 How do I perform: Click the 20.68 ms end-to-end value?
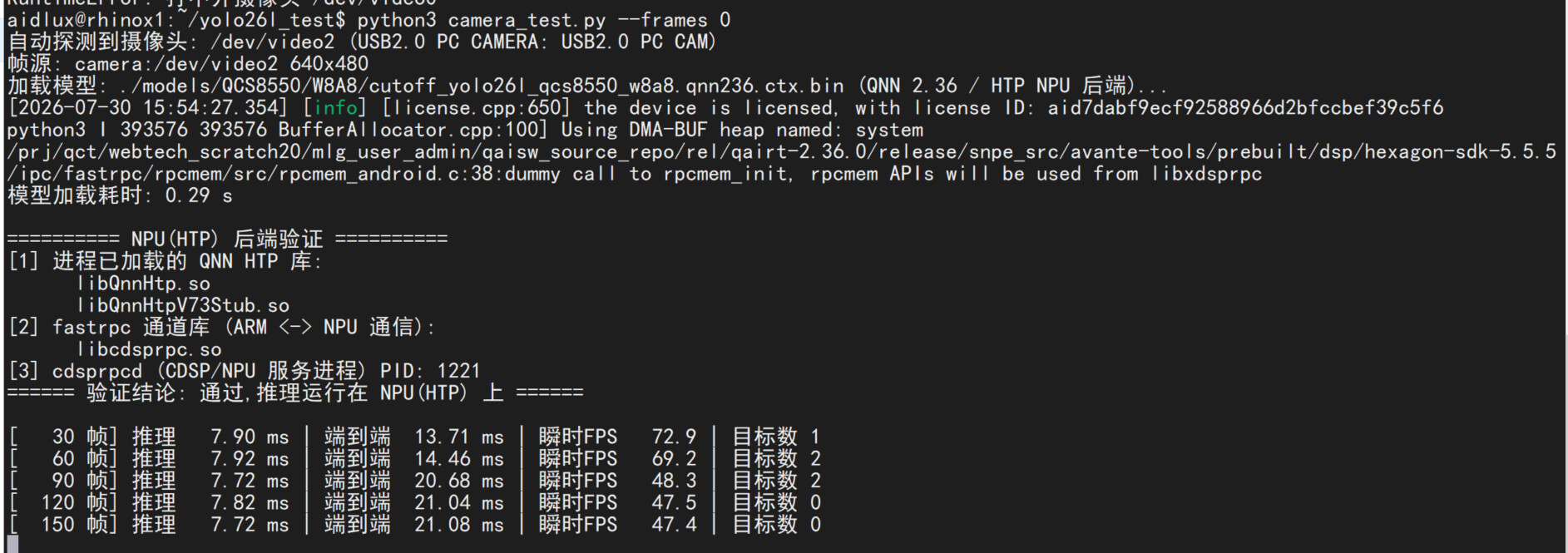(459, 481)
